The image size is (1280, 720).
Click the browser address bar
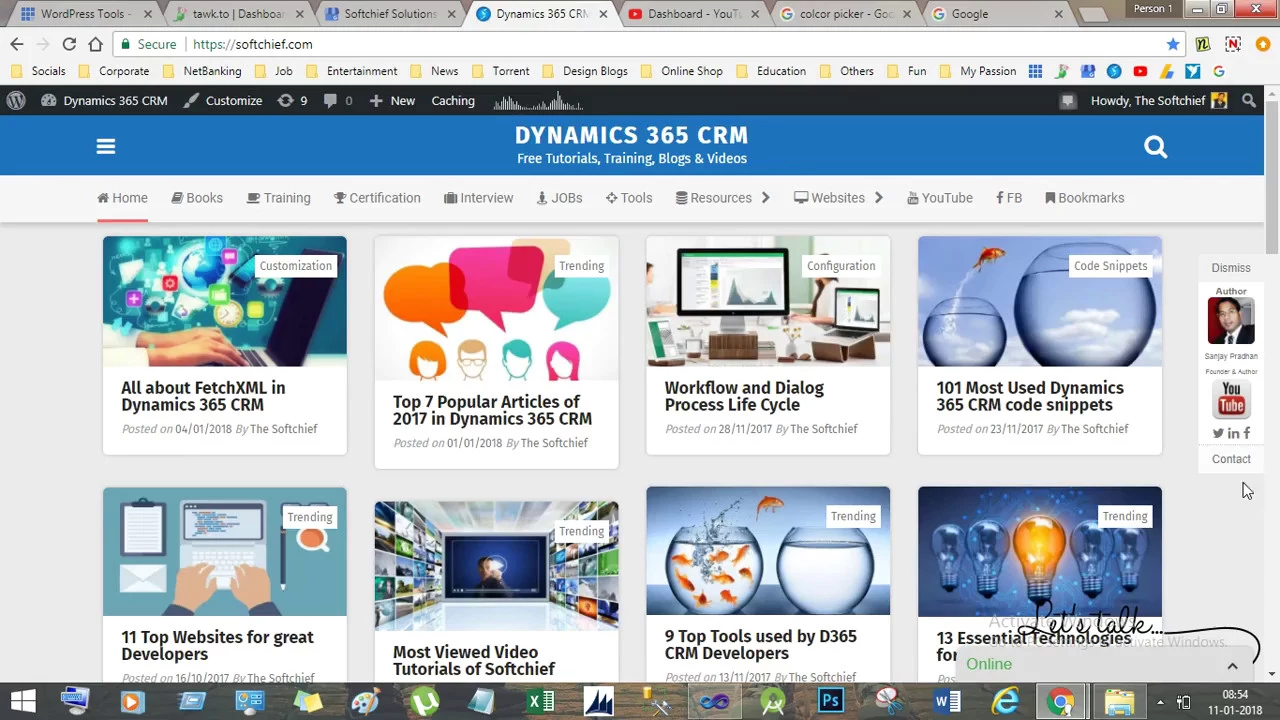tap(650, 44)
